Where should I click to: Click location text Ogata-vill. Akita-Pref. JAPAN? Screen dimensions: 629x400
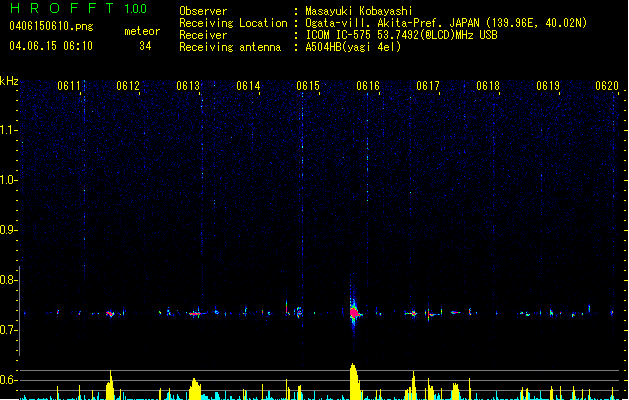(392, 23)
